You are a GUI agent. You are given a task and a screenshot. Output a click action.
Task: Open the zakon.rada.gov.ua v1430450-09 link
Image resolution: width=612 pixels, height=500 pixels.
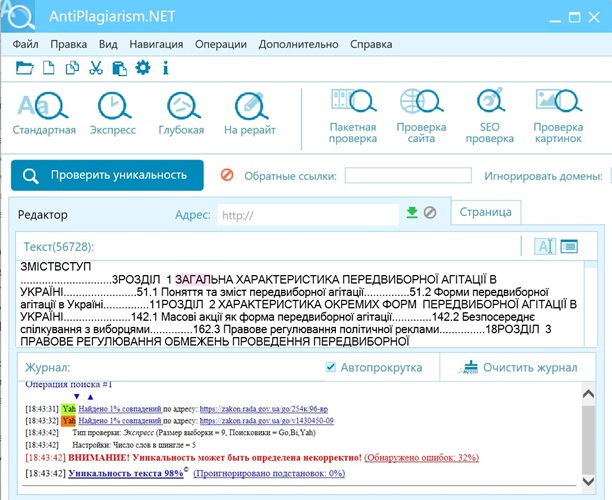[267, 421]
